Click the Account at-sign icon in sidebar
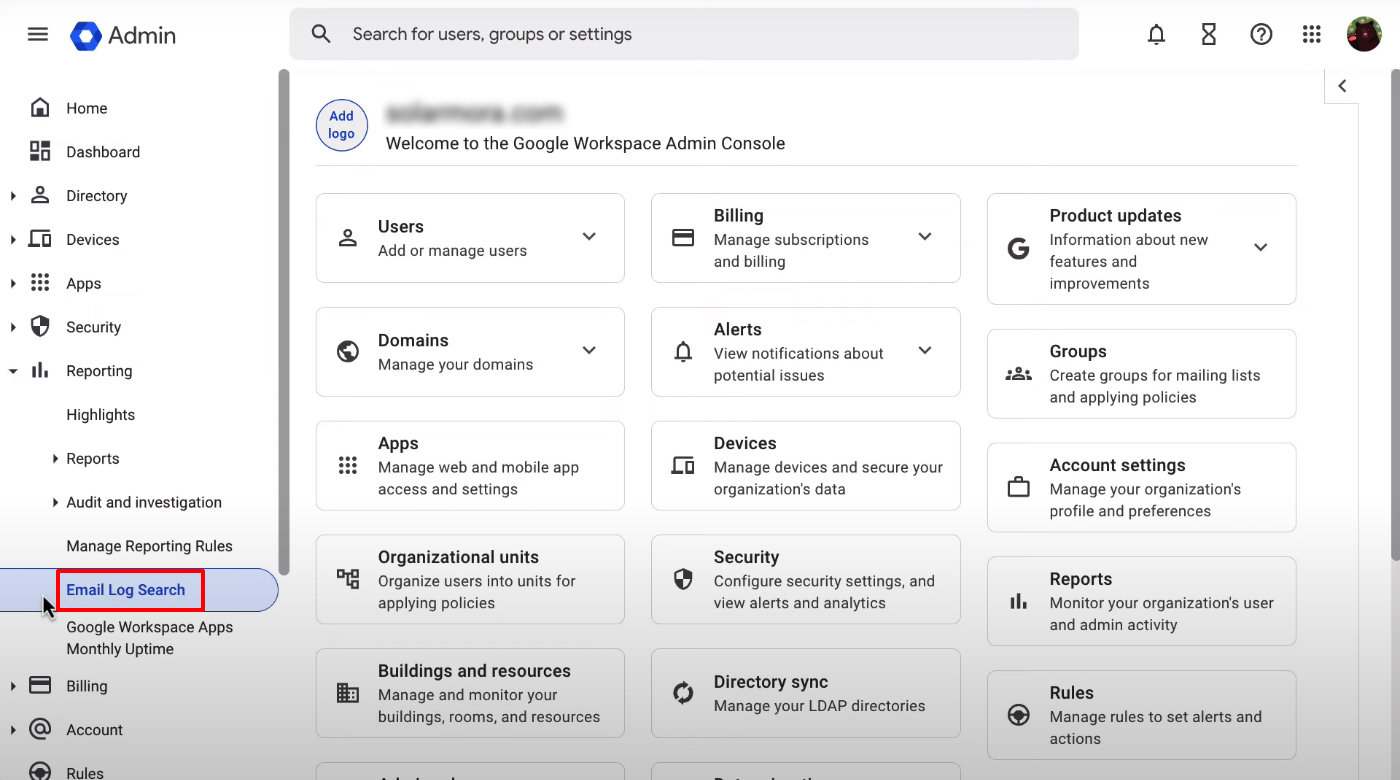This screenshot has width=1400, height=780. (40, 729)
